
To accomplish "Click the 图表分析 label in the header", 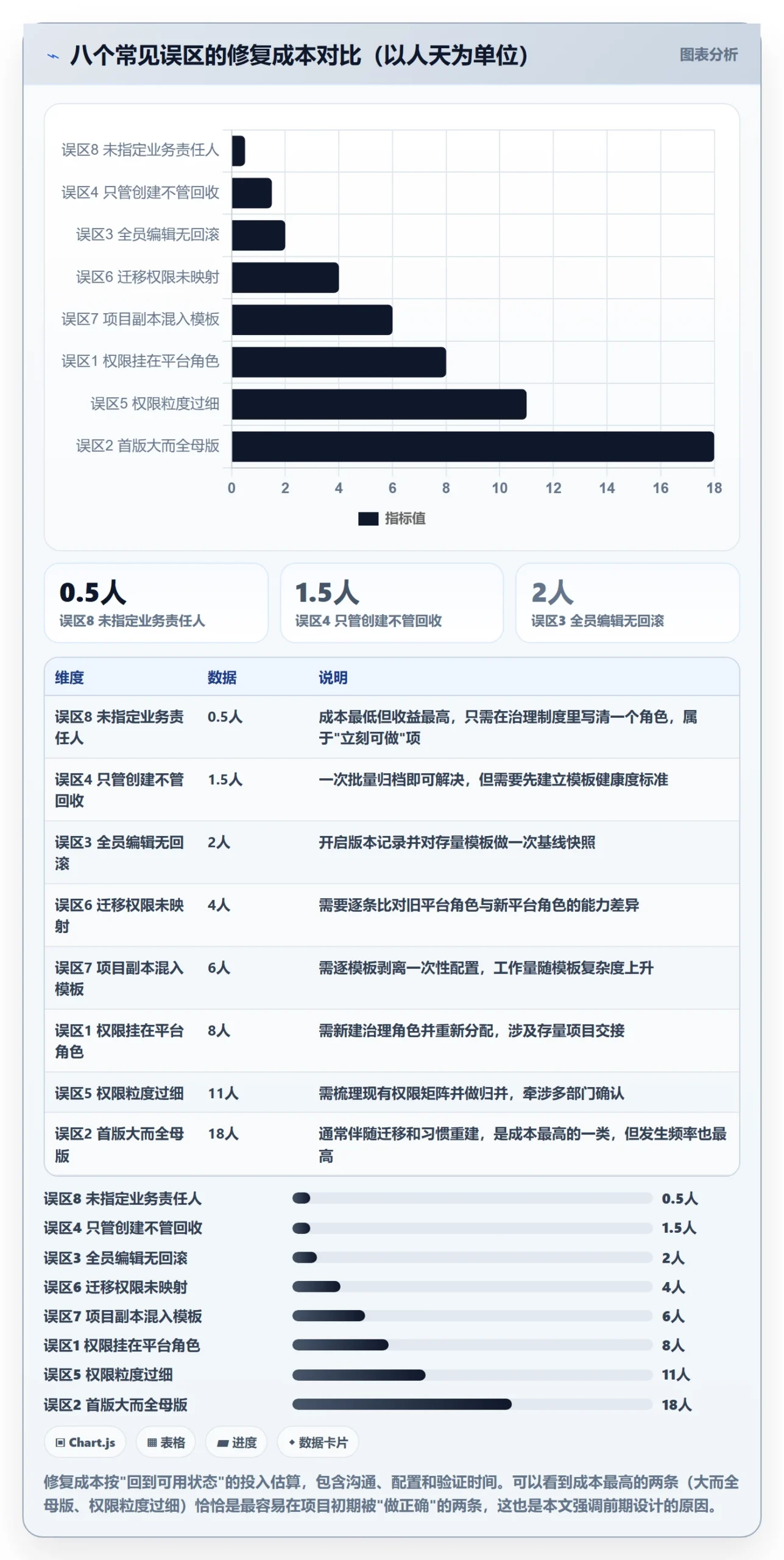I will 708,55.
